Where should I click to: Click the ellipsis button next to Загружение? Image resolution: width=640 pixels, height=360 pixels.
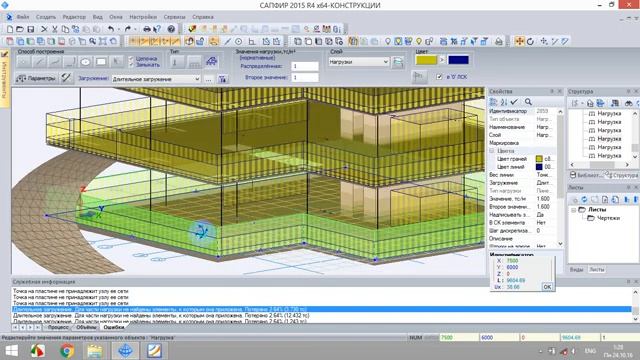[x=209, y=79]
